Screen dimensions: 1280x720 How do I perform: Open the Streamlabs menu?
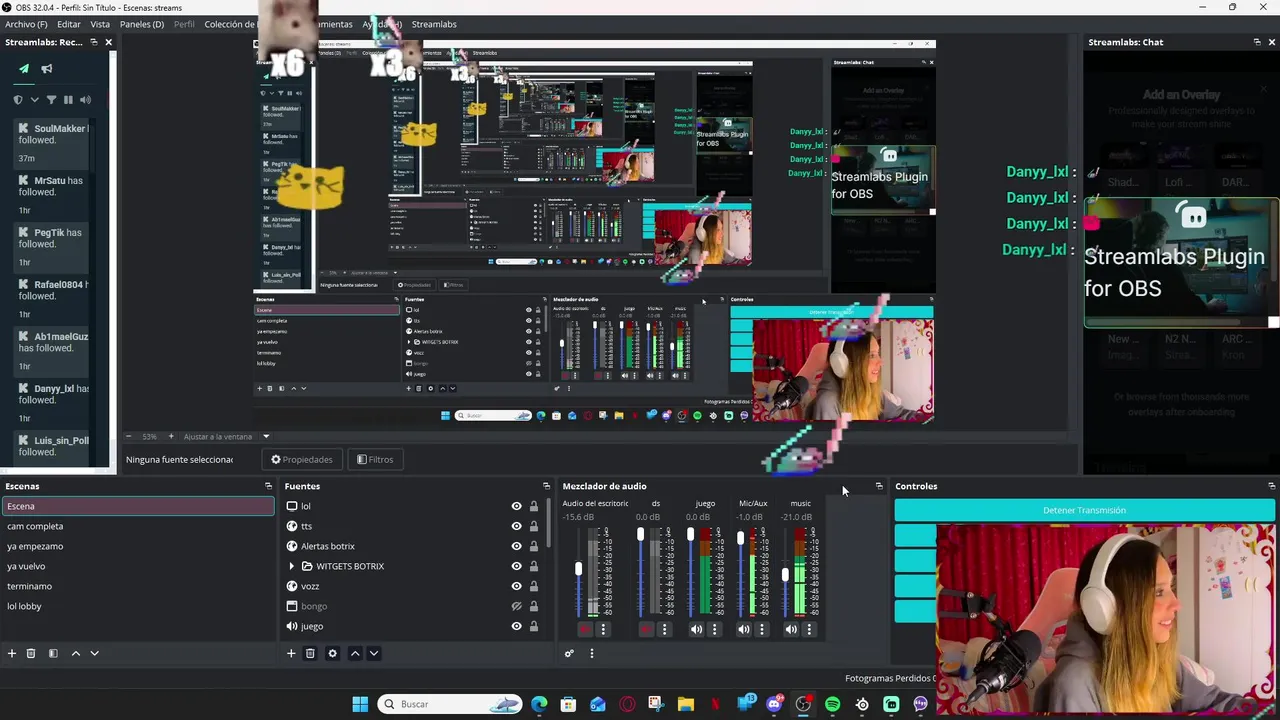434,24
